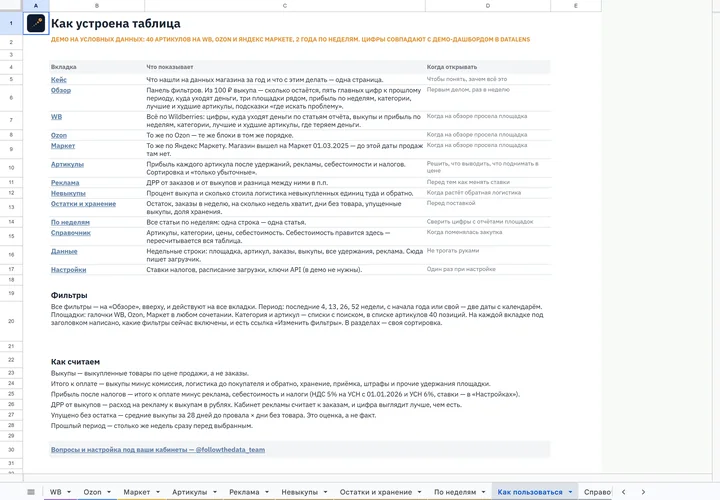Open the all sheets list icon
Screen dimensions: 720x500
[x=31, y=492]
